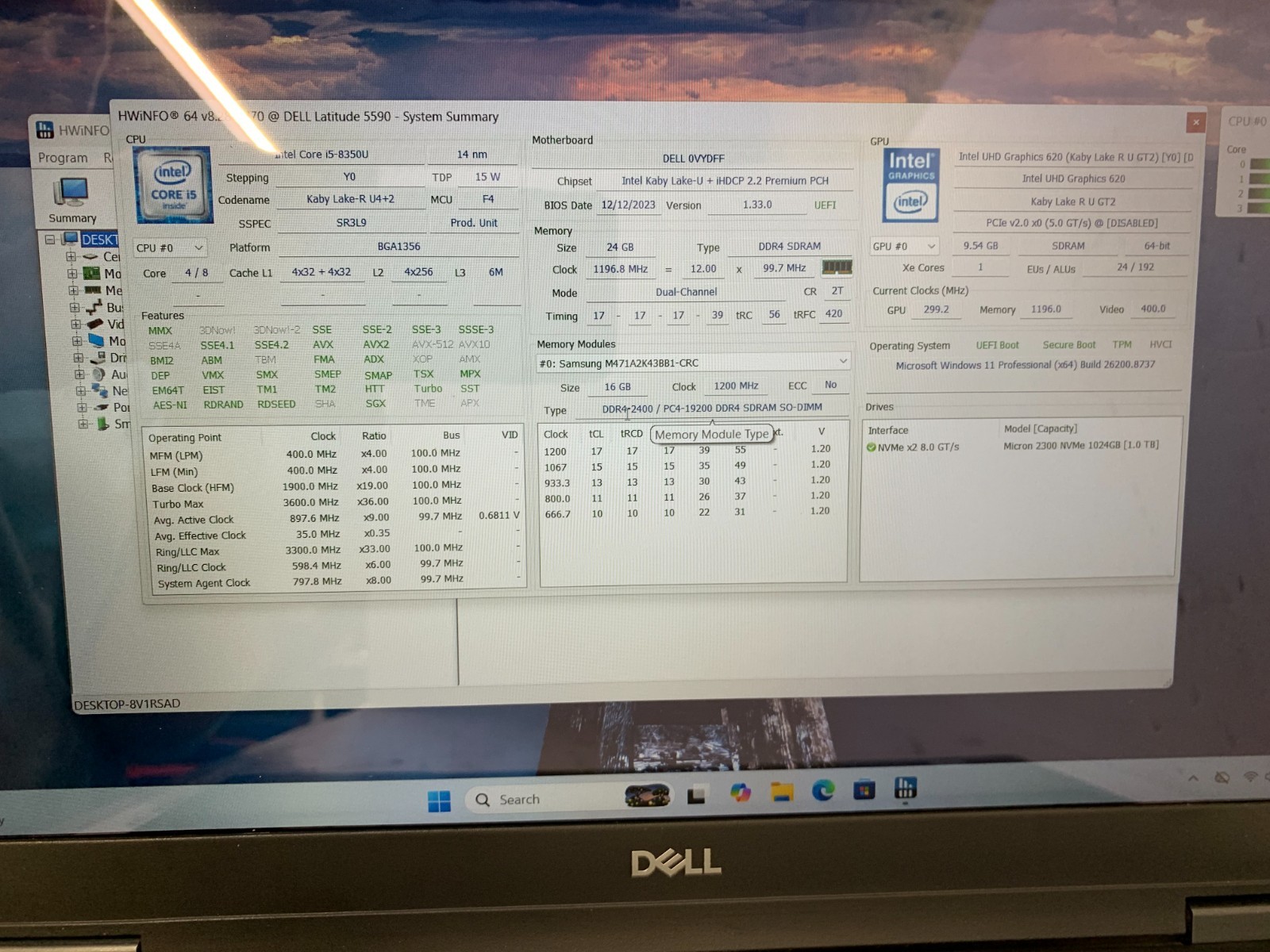The image size is (1270, 952).
Task: Click the RAM module icon beside 99.7 MHz
Action: point(837,267)
